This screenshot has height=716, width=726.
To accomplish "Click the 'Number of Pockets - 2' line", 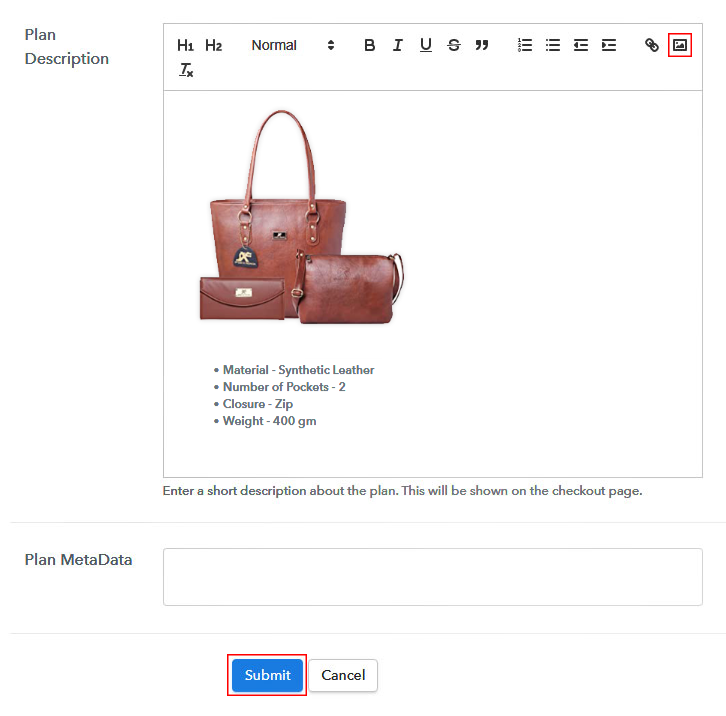I will pos(284,387).
